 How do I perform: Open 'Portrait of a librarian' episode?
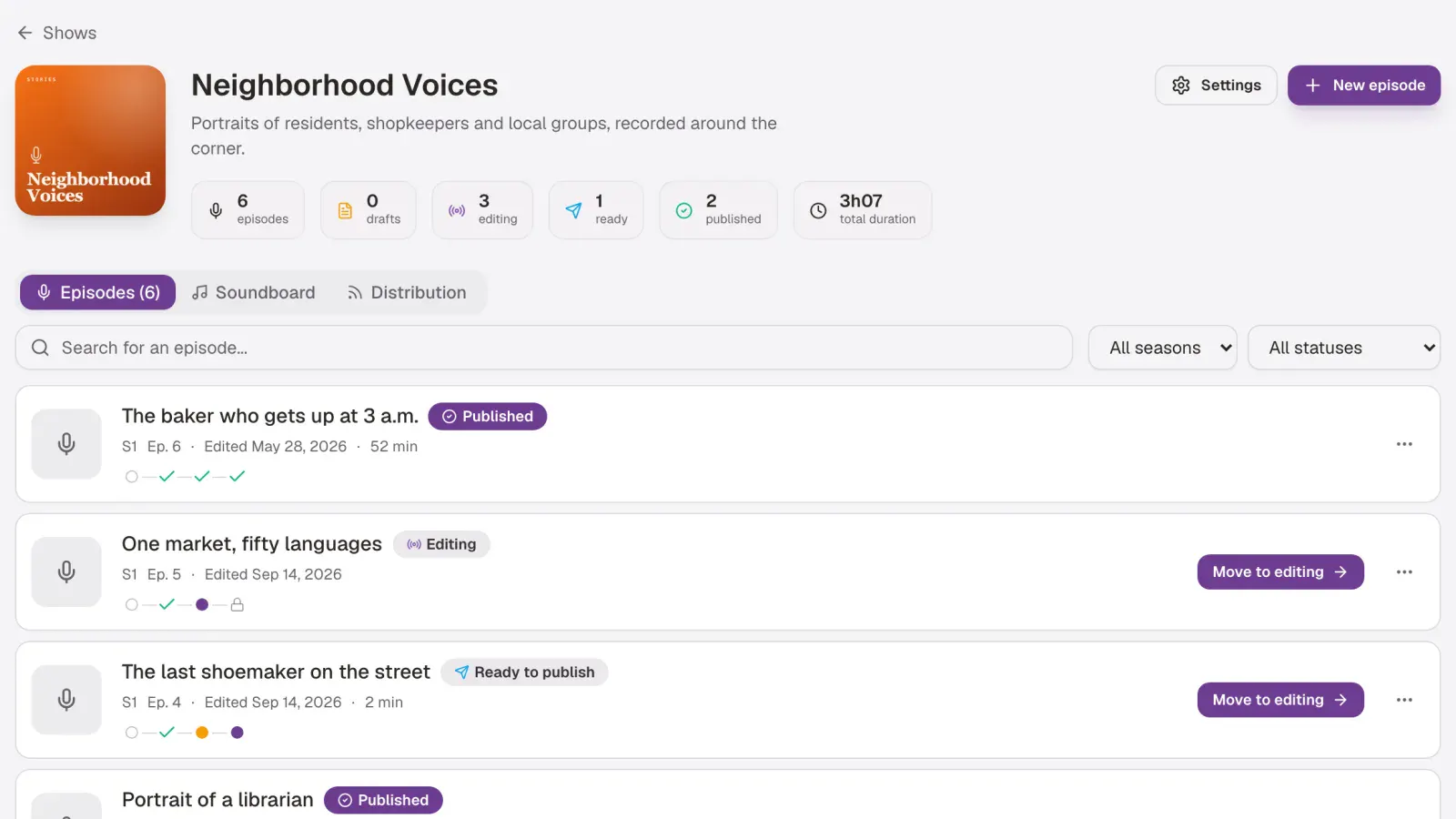[217, 800]
